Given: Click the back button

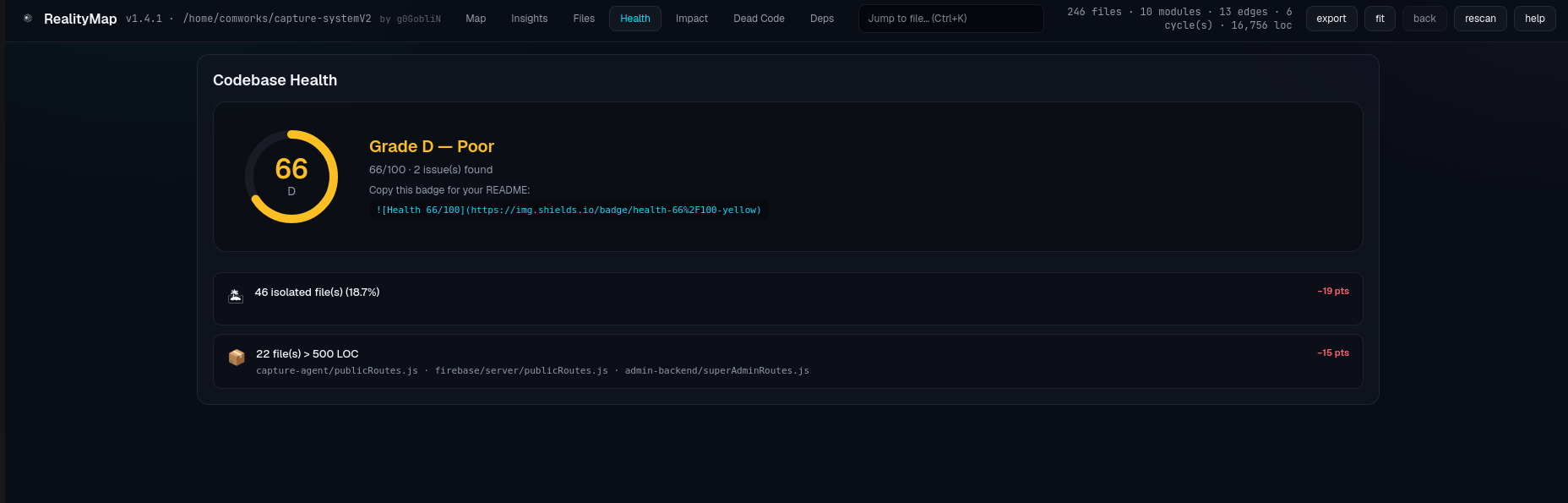Looking at the screenshot, I should point(1424,19).
